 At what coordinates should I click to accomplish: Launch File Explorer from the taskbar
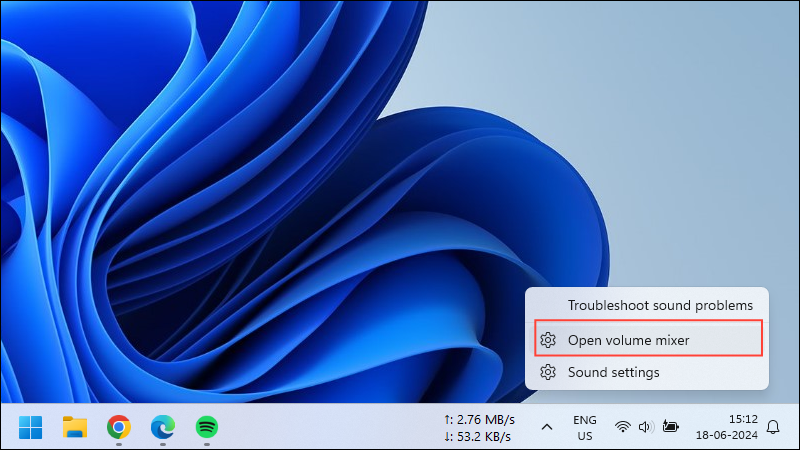coord(74,427)
